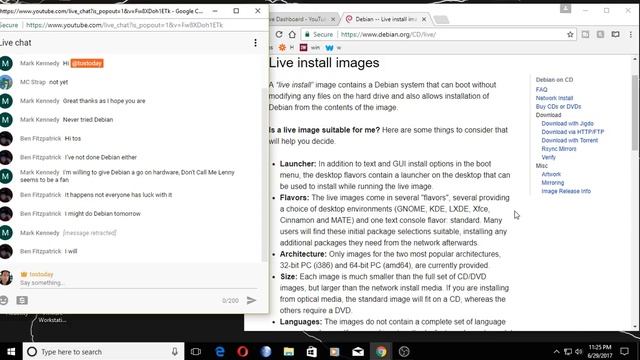Open the Download via HTTP/FTP link

(x=573, y=132)
